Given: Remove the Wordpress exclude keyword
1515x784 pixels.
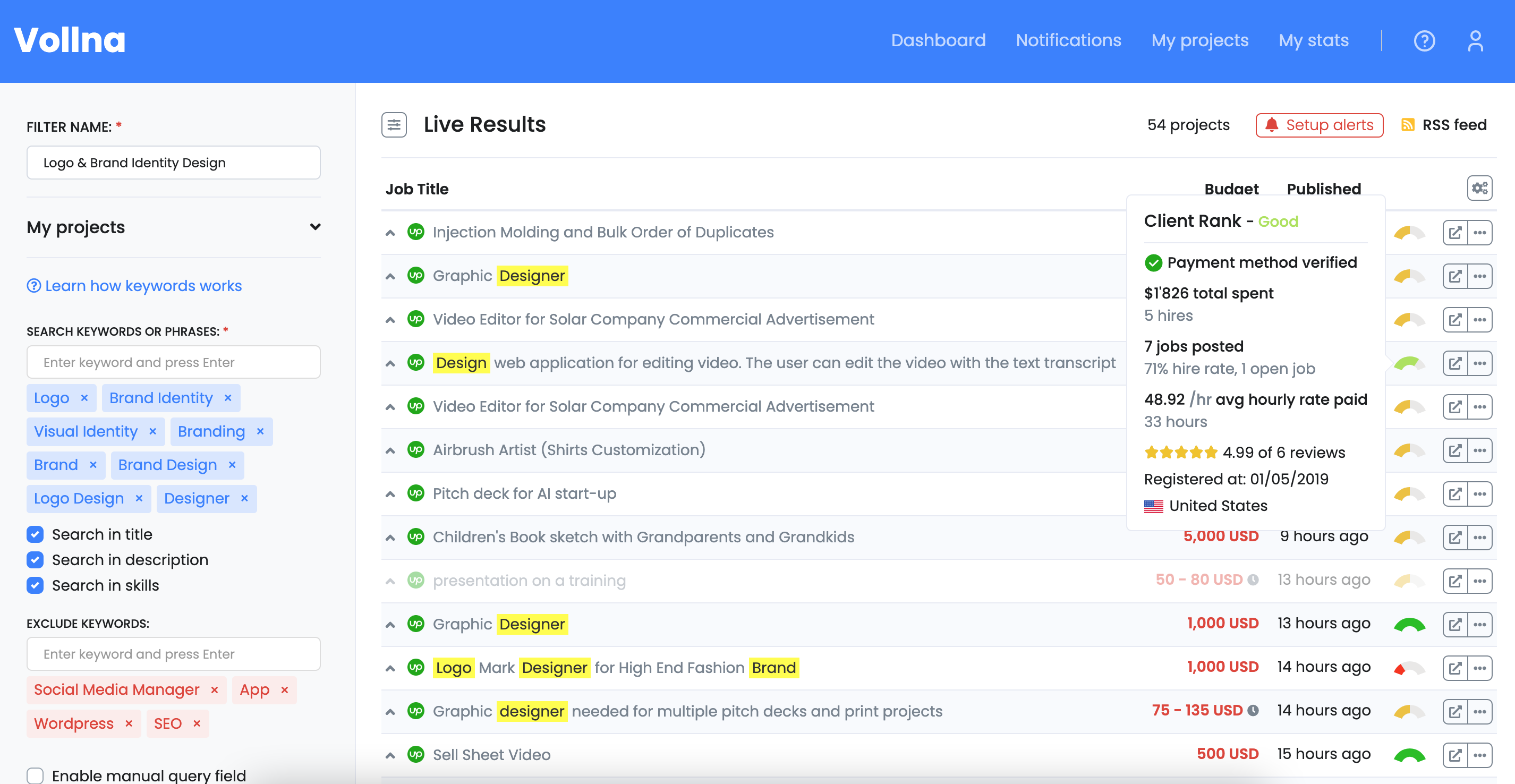Looking at the screenshot, I should click(129, 723).
